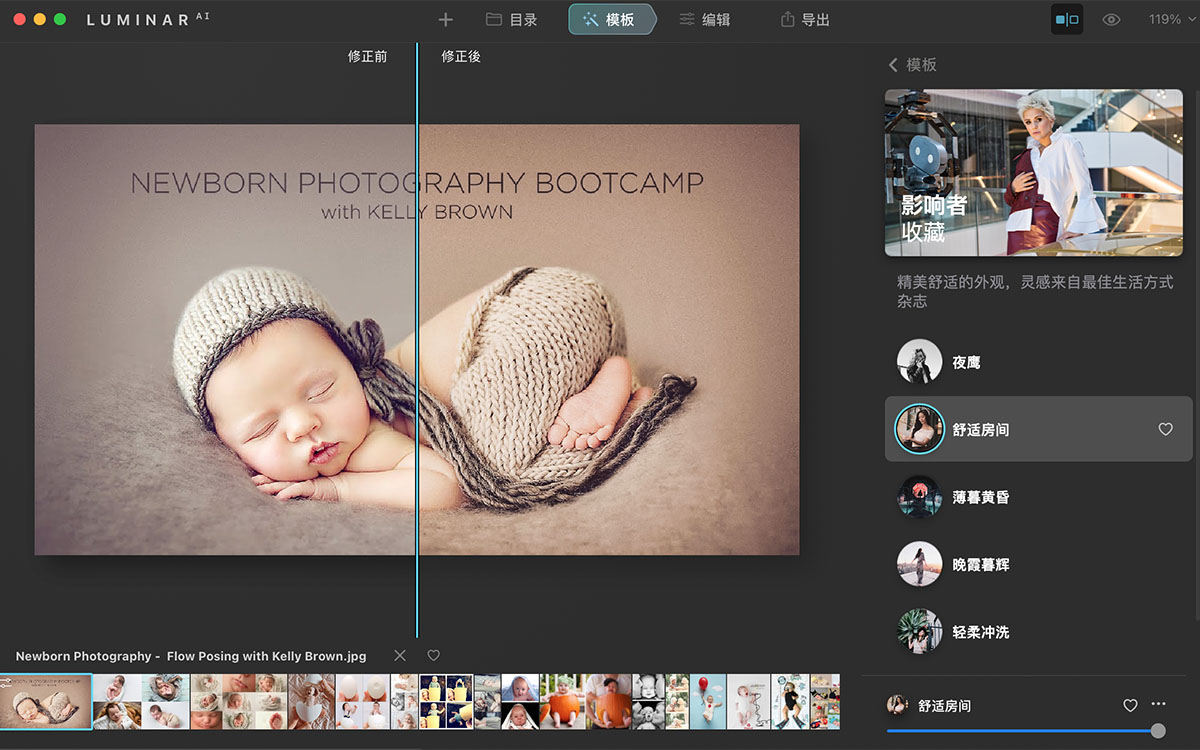Pick the 轻柔冲洗 template

(x=1039, y=632)
